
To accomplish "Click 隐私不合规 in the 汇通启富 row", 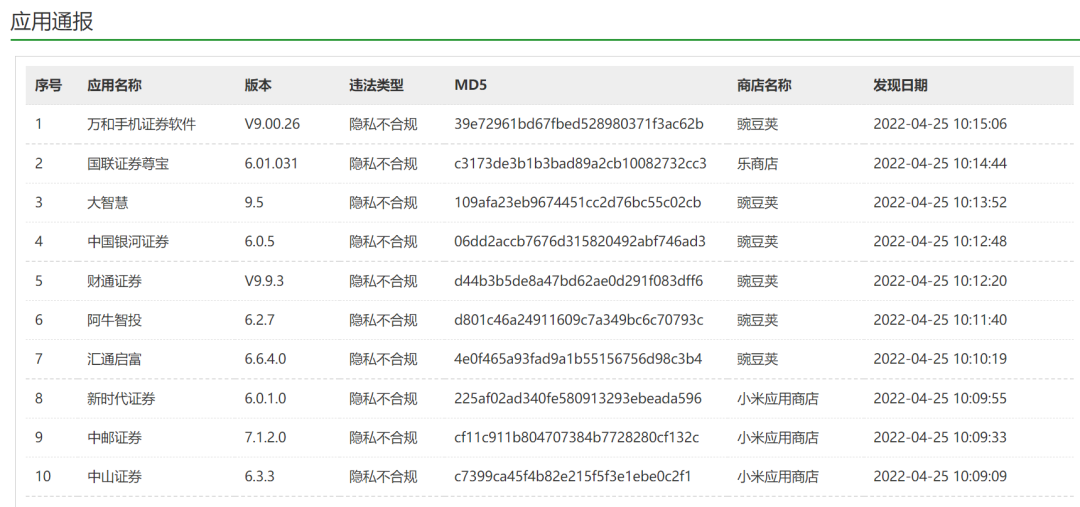I will click(x=383, y=359).
